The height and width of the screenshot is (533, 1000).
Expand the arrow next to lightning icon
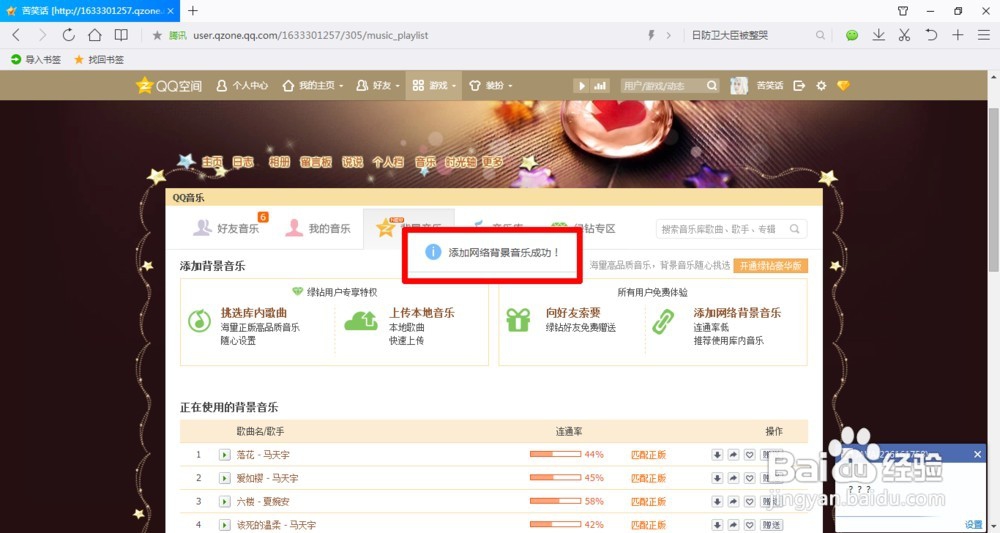click(x=668, y=36)
